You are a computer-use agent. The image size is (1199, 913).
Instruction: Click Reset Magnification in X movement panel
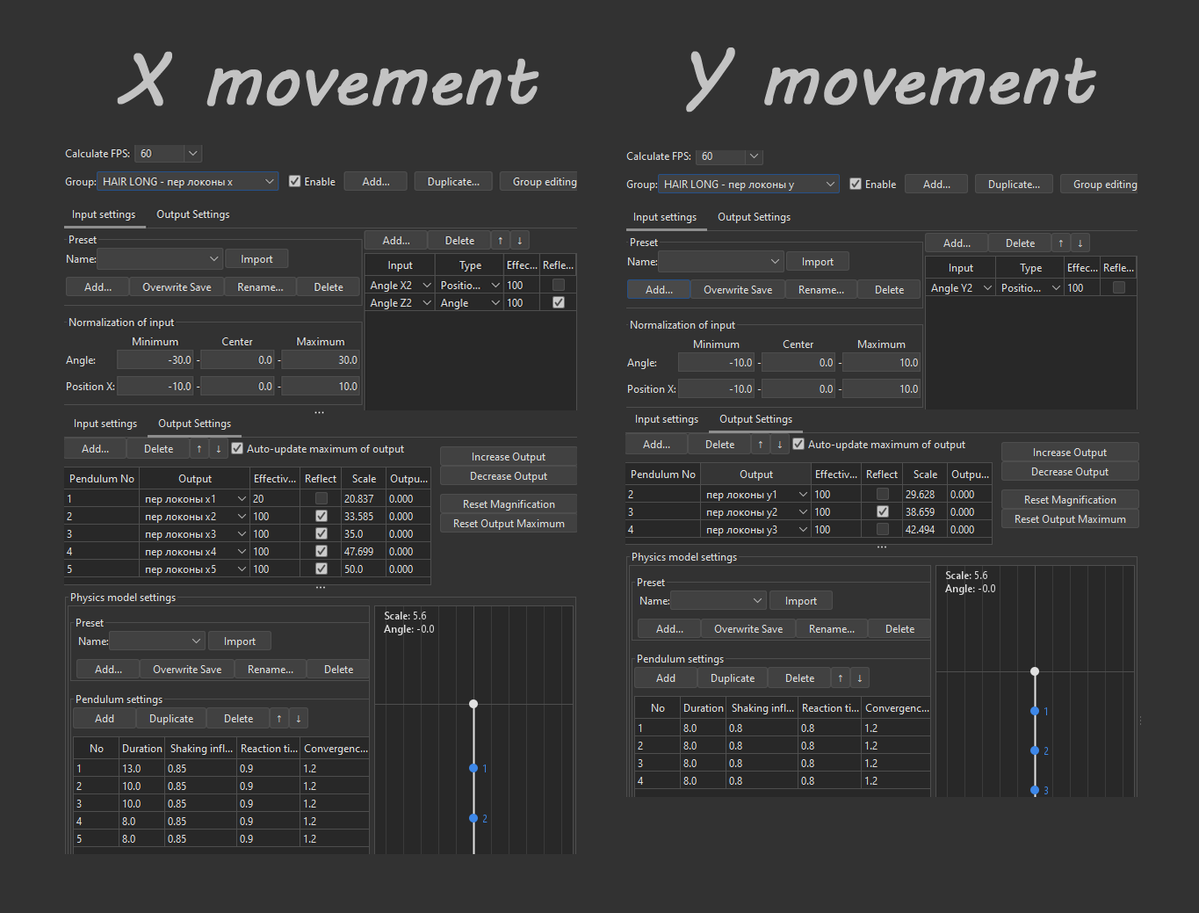[509, 504]
